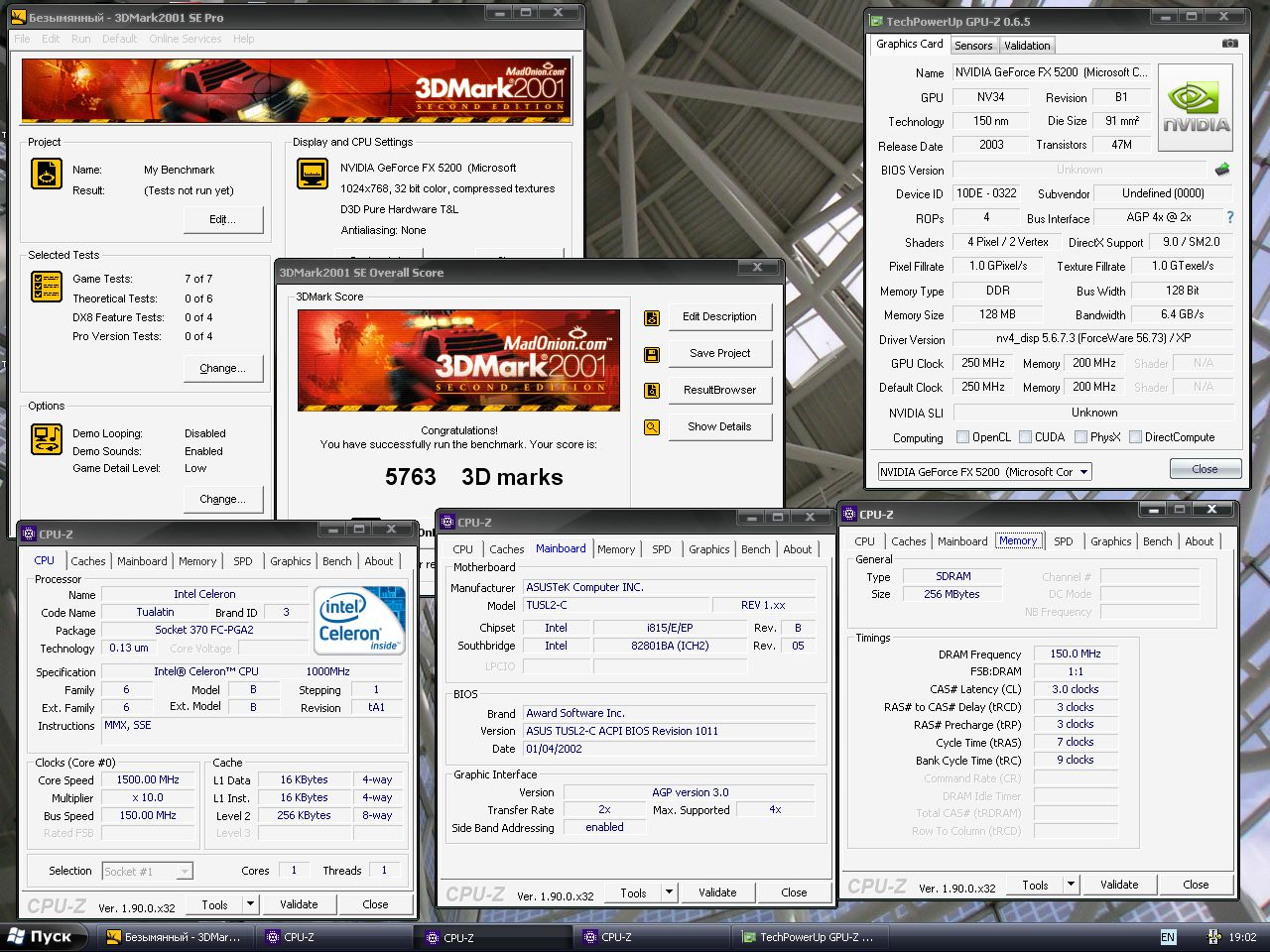This screenshot has height=952, width=1270.
Task: Click the Show Details button
Action: pos(719,426)
